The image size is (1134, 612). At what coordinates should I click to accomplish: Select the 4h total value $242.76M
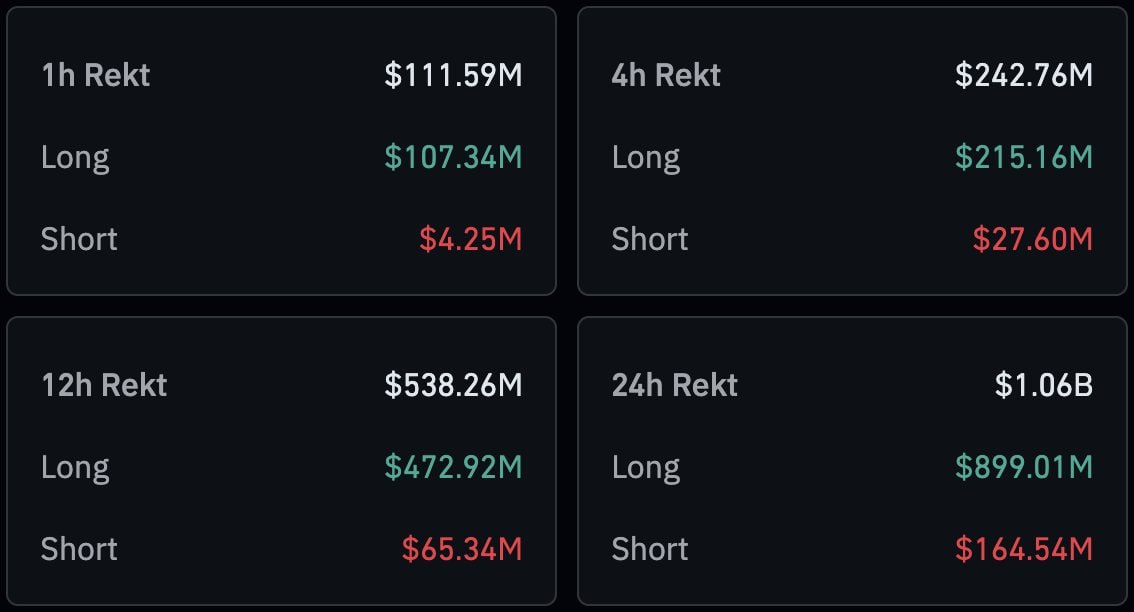[x=1023, y=75]
